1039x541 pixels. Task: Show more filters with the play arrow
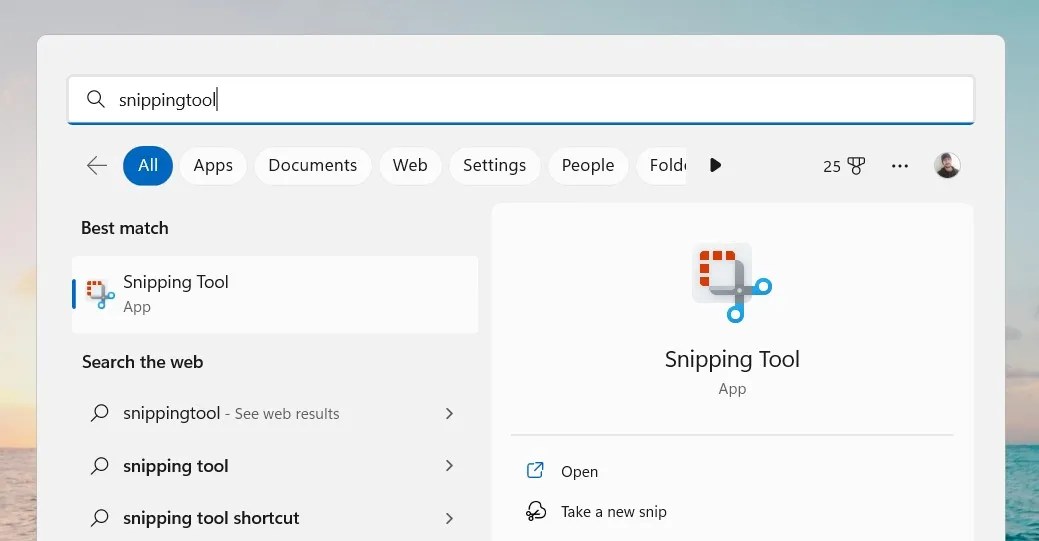pos(715,165)
